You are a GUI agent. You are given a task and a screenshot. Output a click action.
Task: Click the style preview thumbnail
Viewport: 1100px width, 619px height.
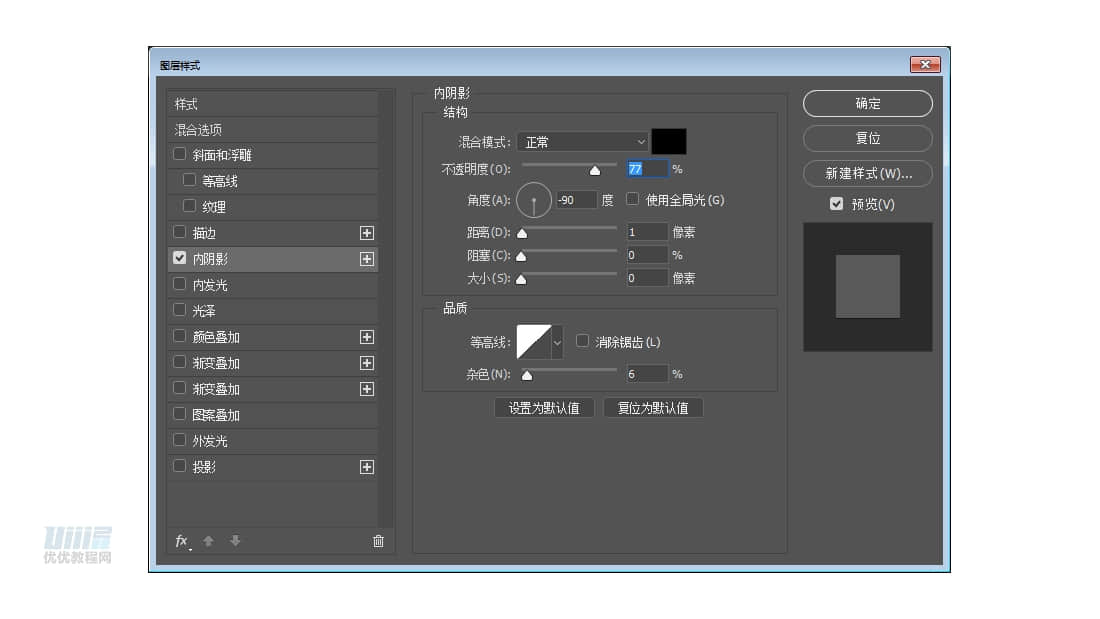pos(868,286)
